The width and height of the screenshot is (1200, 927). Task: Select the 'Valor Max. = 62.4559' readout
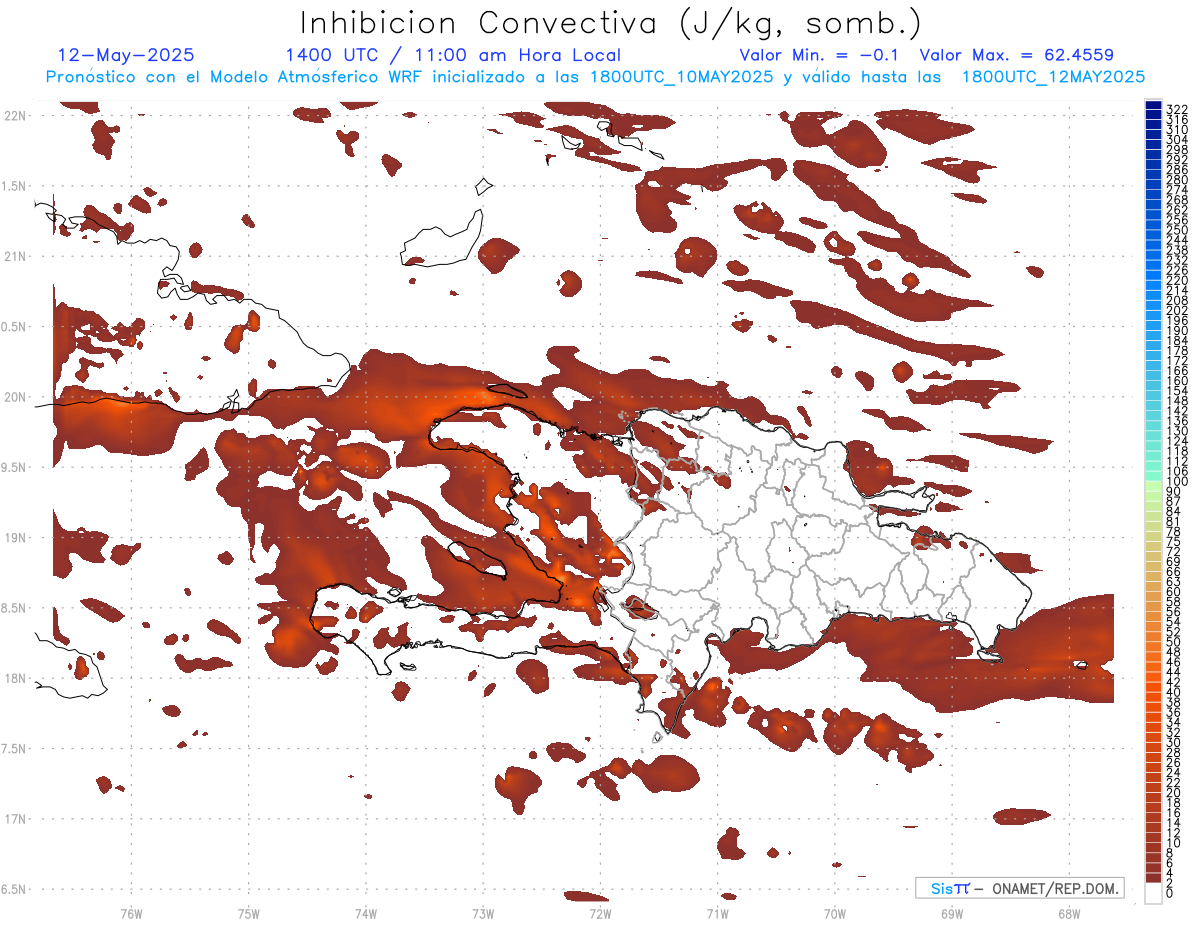pos(1016,55)
